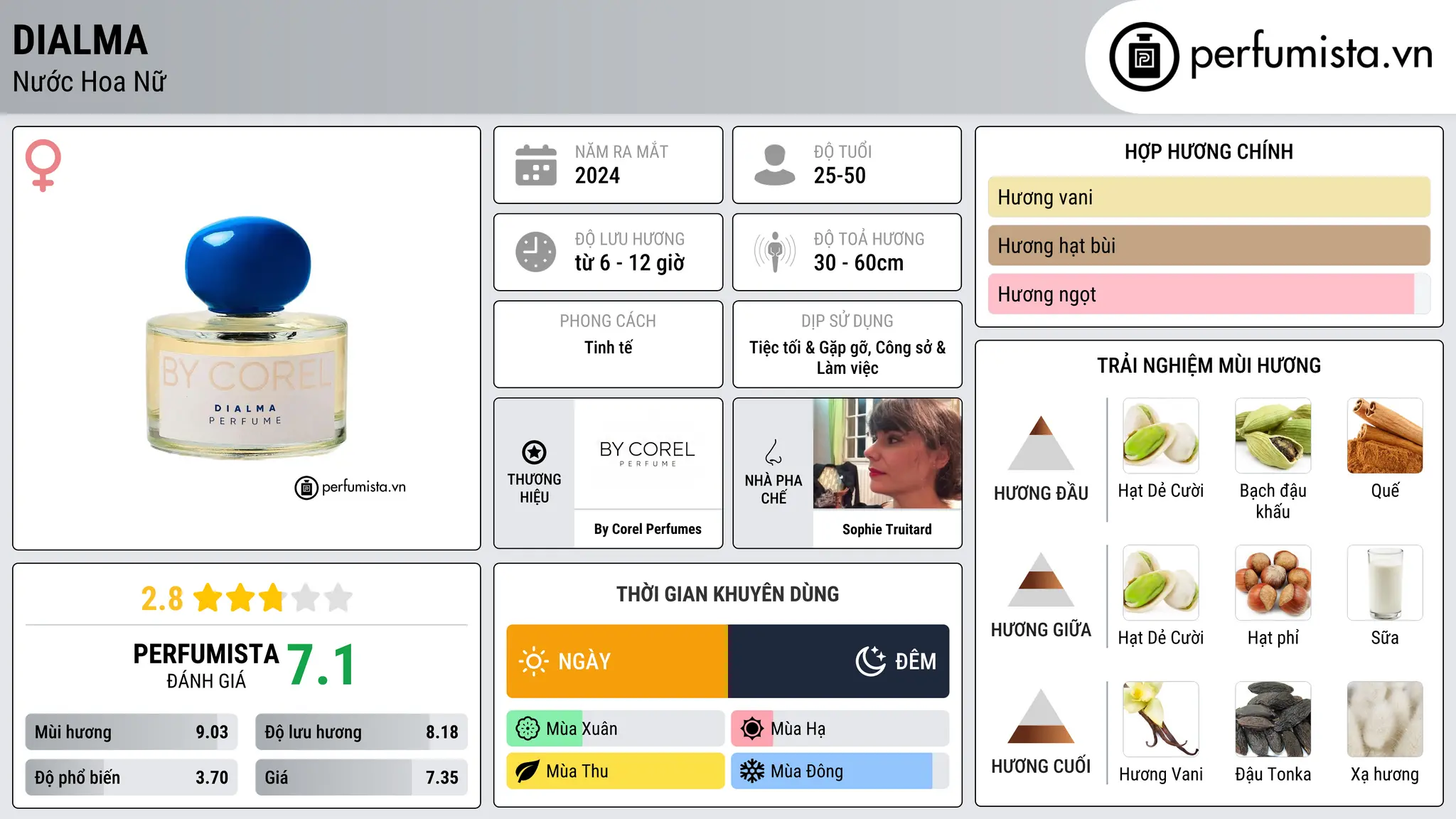The height and width of the screenshot is (819, 1456).
Task: Click the DIALMA title
Action: [80, 41]
